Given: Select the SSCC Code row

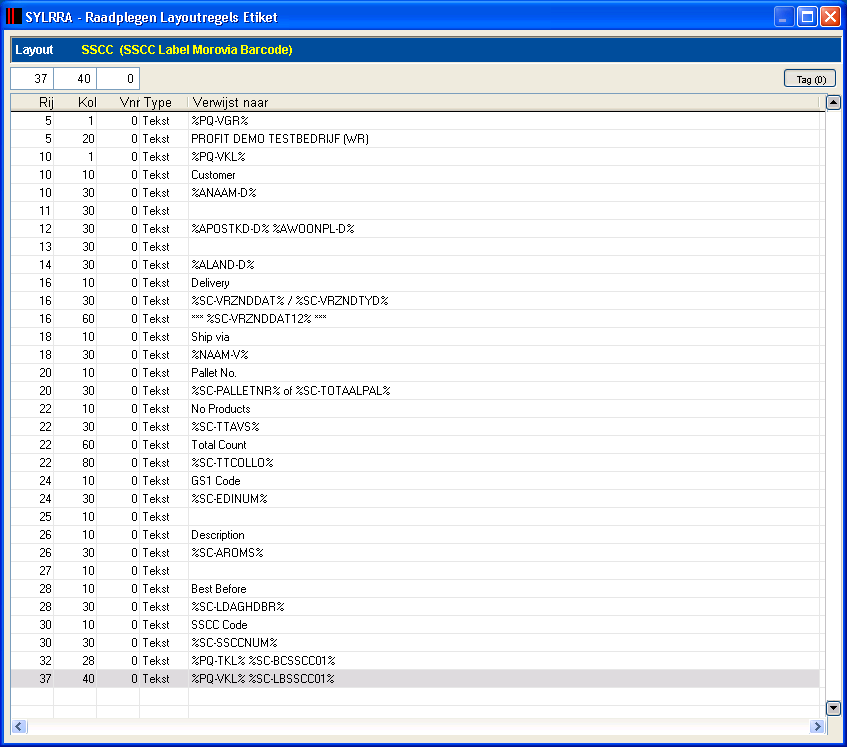Looking at the screenshot, I should [415, 625].
